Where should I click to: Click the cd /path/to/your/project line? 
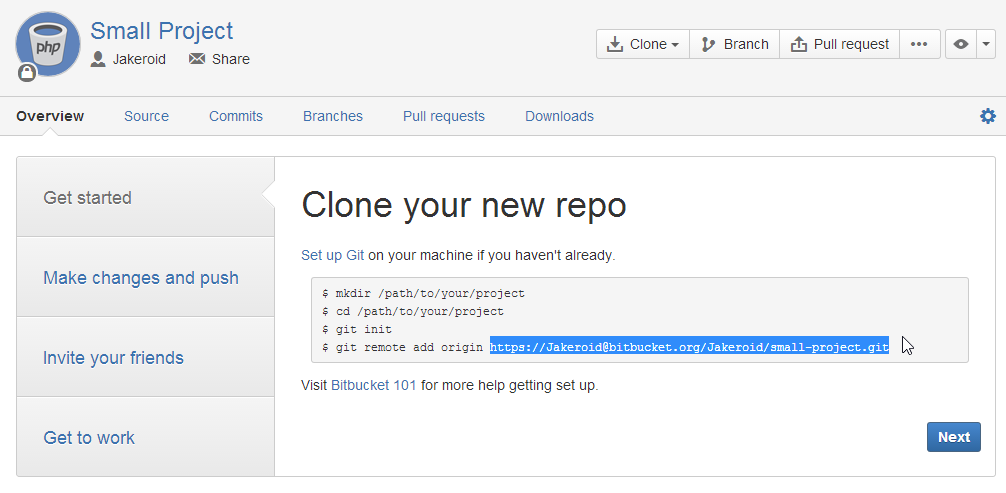[413, 311]
